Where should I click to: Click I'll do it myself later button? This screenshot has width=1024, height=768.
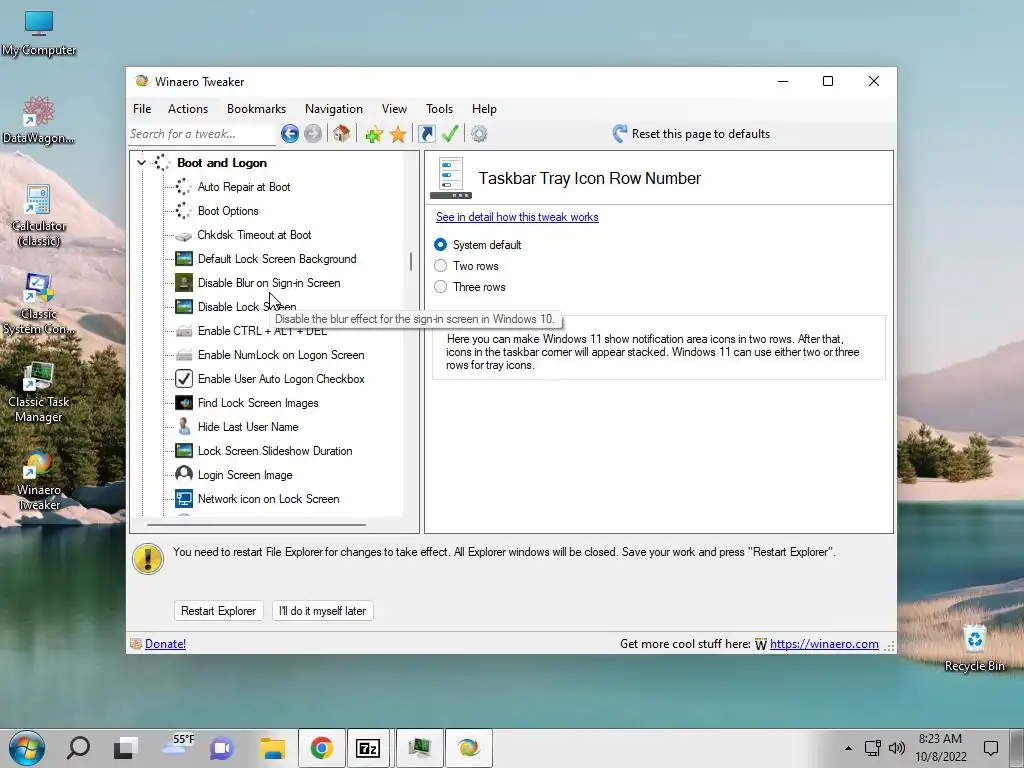point(323,611)
